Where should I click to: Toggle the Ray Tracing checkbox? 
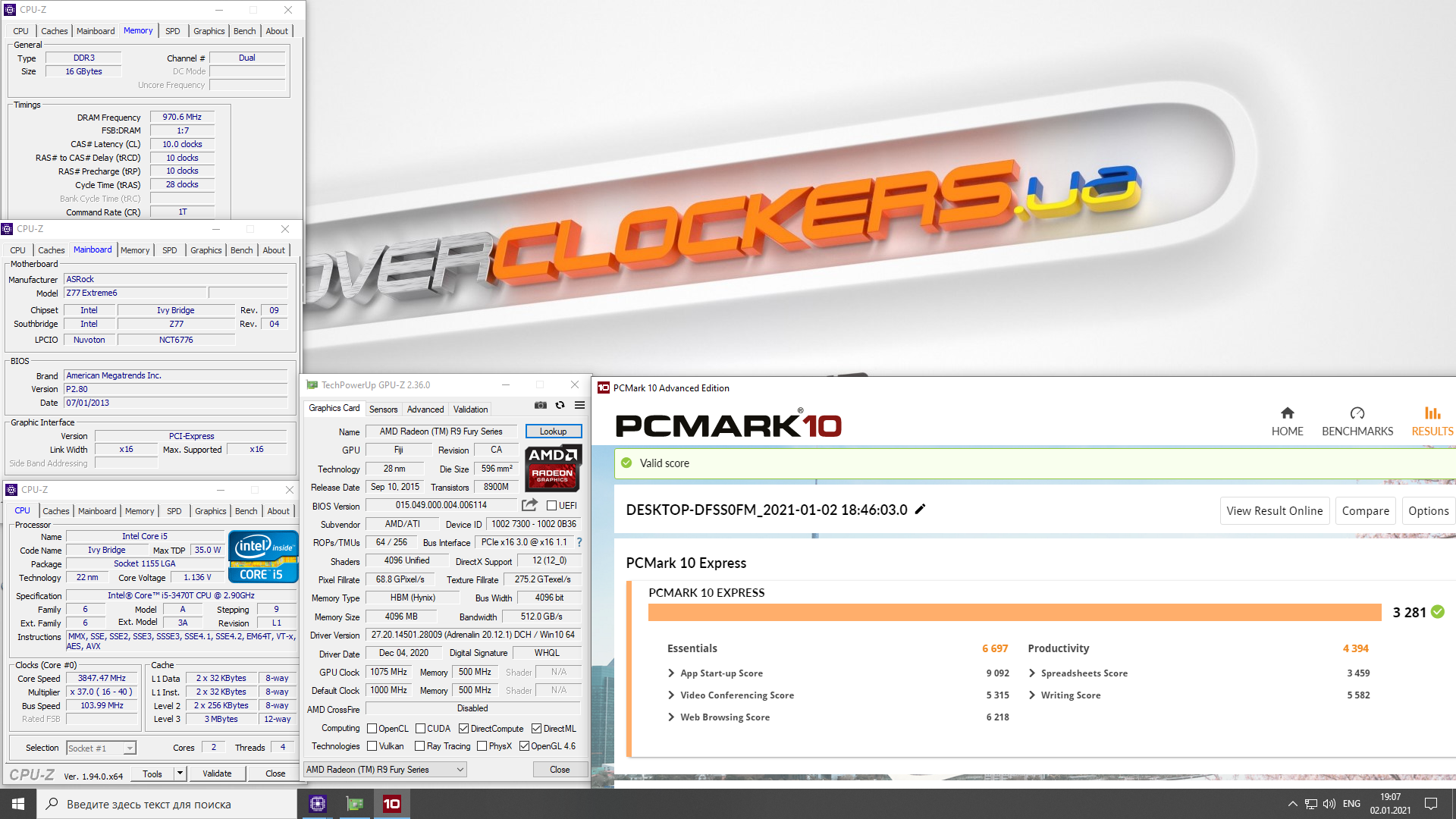coord(420,746)
